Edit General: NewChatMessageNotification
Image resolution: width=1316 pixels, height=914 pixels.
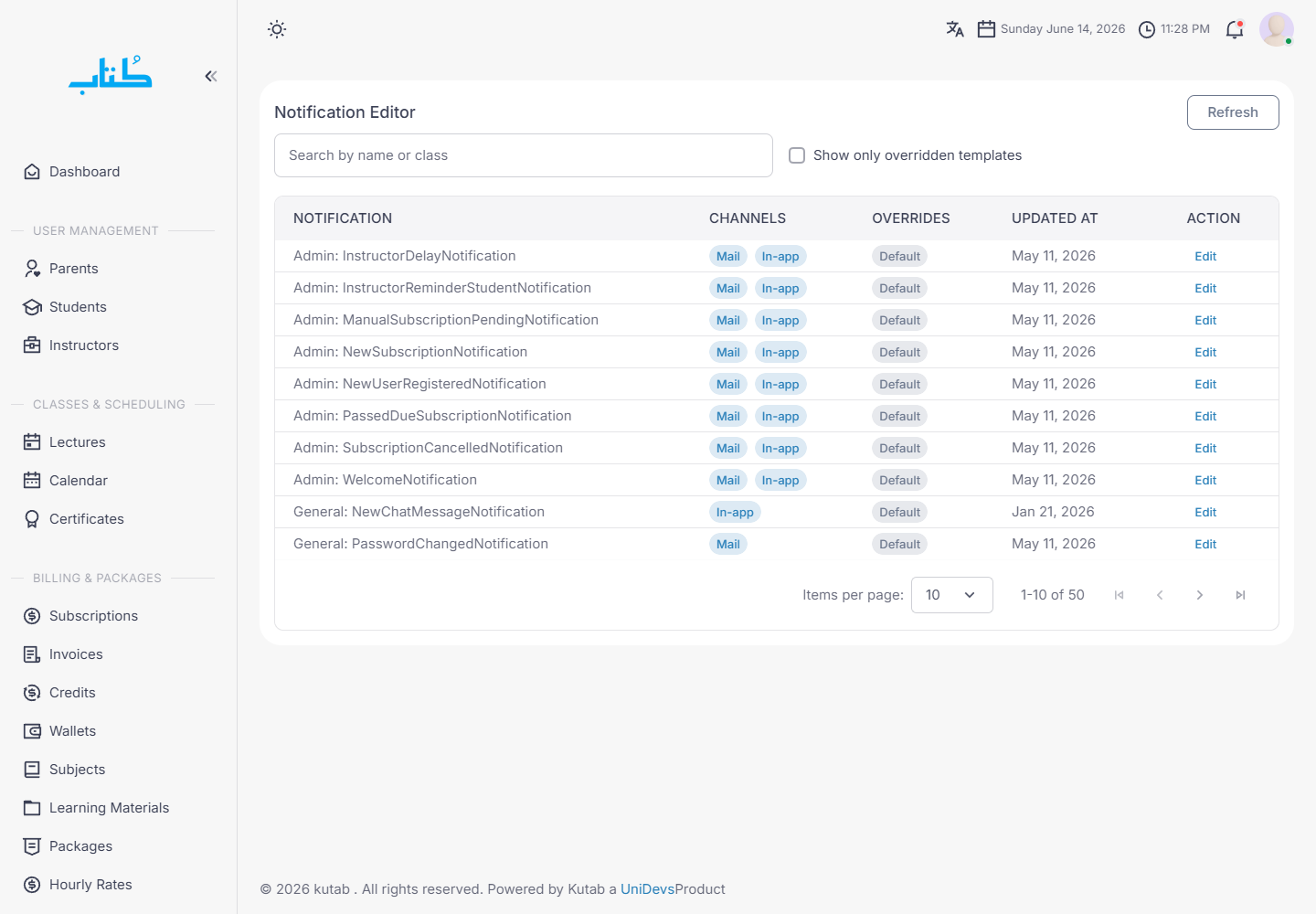pyautogui.click(x=1205, y=513)
